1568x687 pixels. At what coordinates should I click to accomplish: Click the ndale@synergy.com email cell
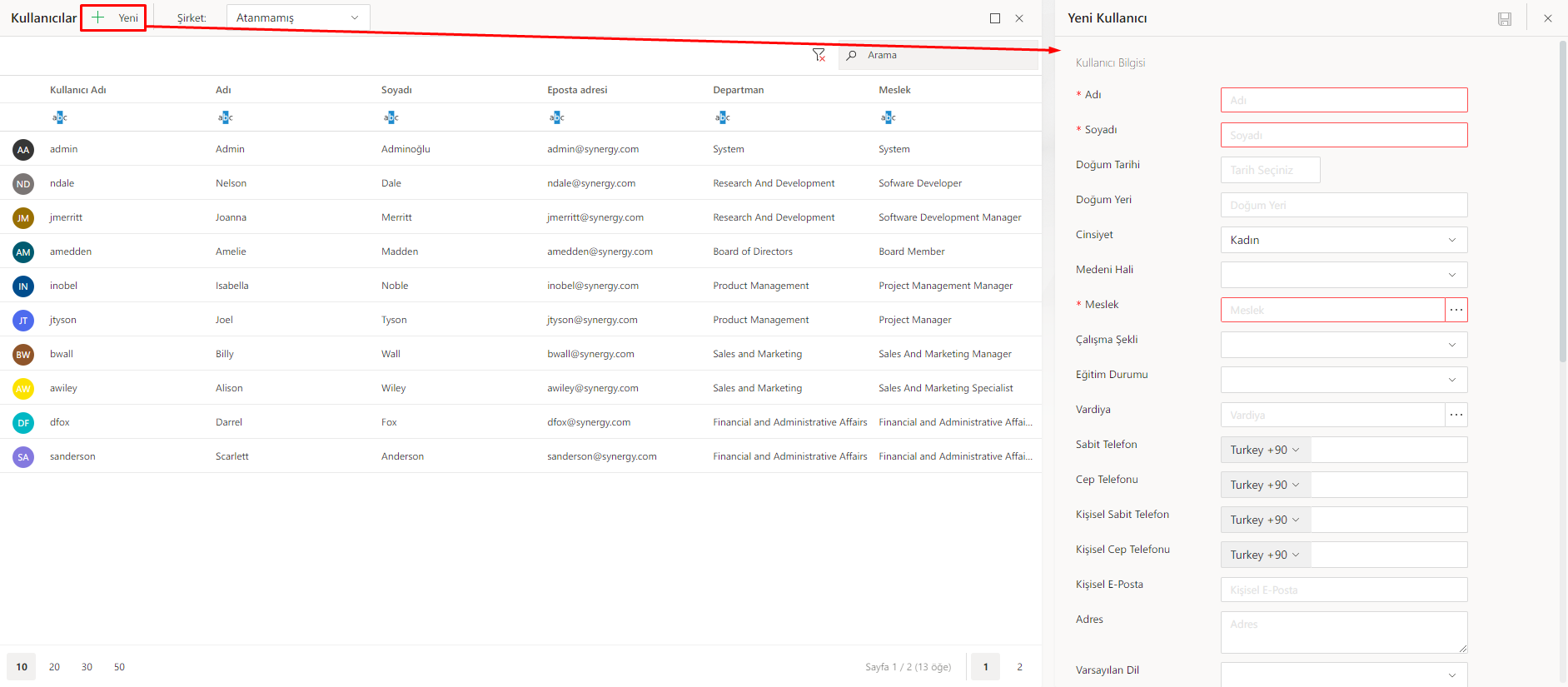[x=591, y=183]
